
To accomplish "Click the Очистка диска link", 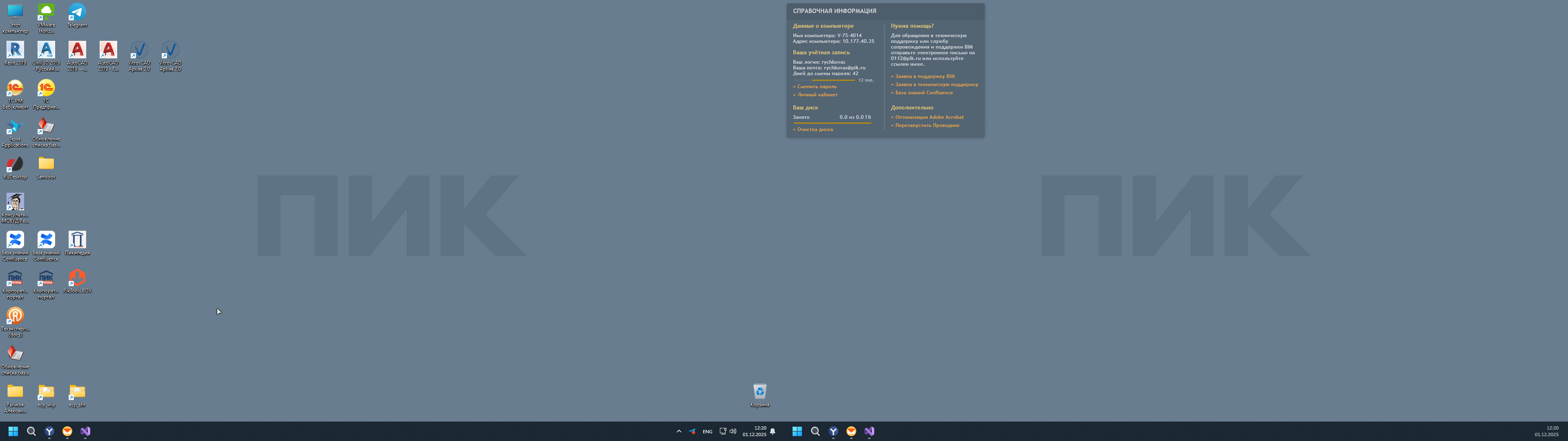I will click(x=815, y=129).
